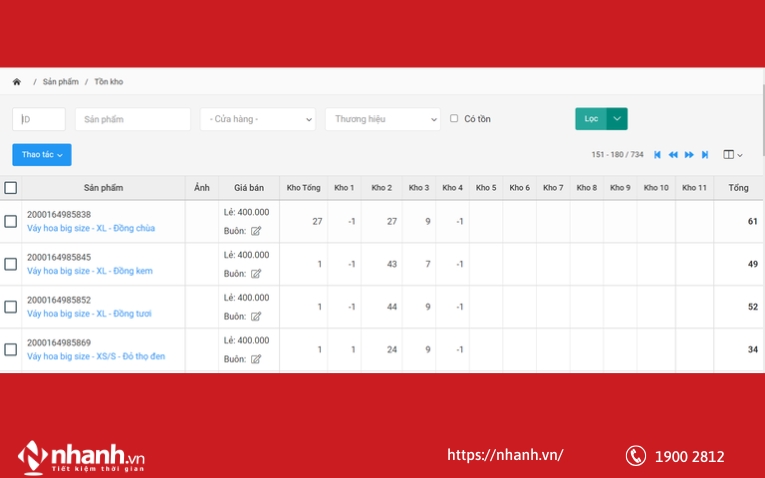Image resolution: width=765 pixels, height=478 pixels.
Task: Go to first page of results
Action: coord(657,155)
